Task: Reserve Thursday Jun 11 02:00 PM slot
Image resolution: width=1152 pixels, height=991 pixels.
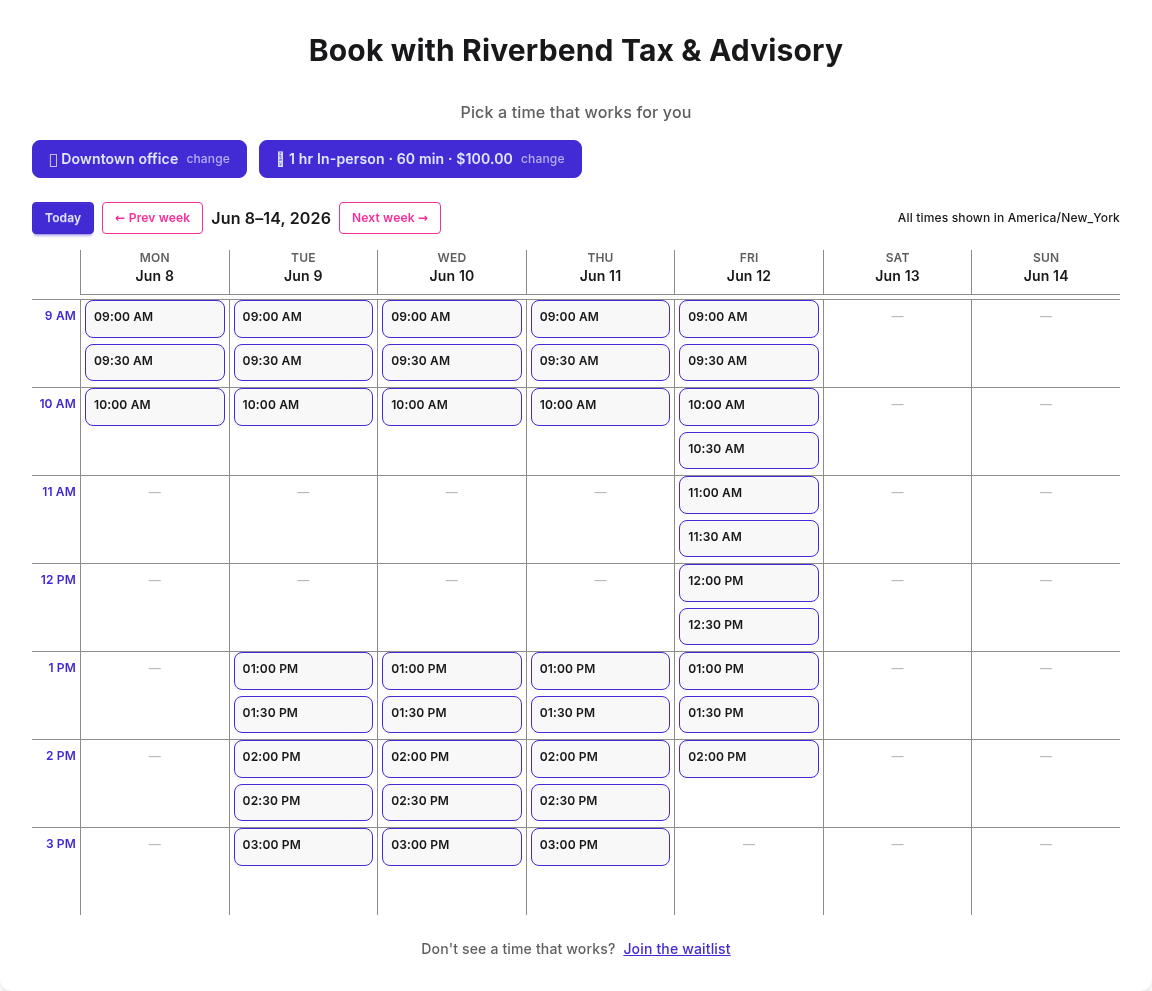Action: (x=600, y=759)
